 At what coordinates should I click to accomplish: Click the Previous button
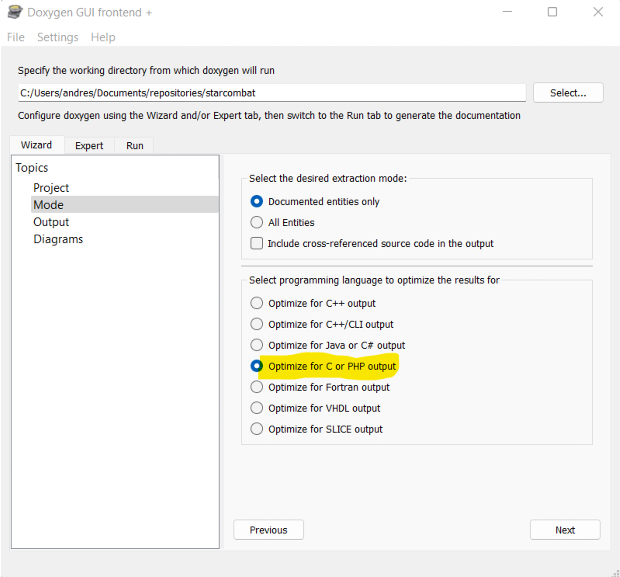tap(268, 530)
